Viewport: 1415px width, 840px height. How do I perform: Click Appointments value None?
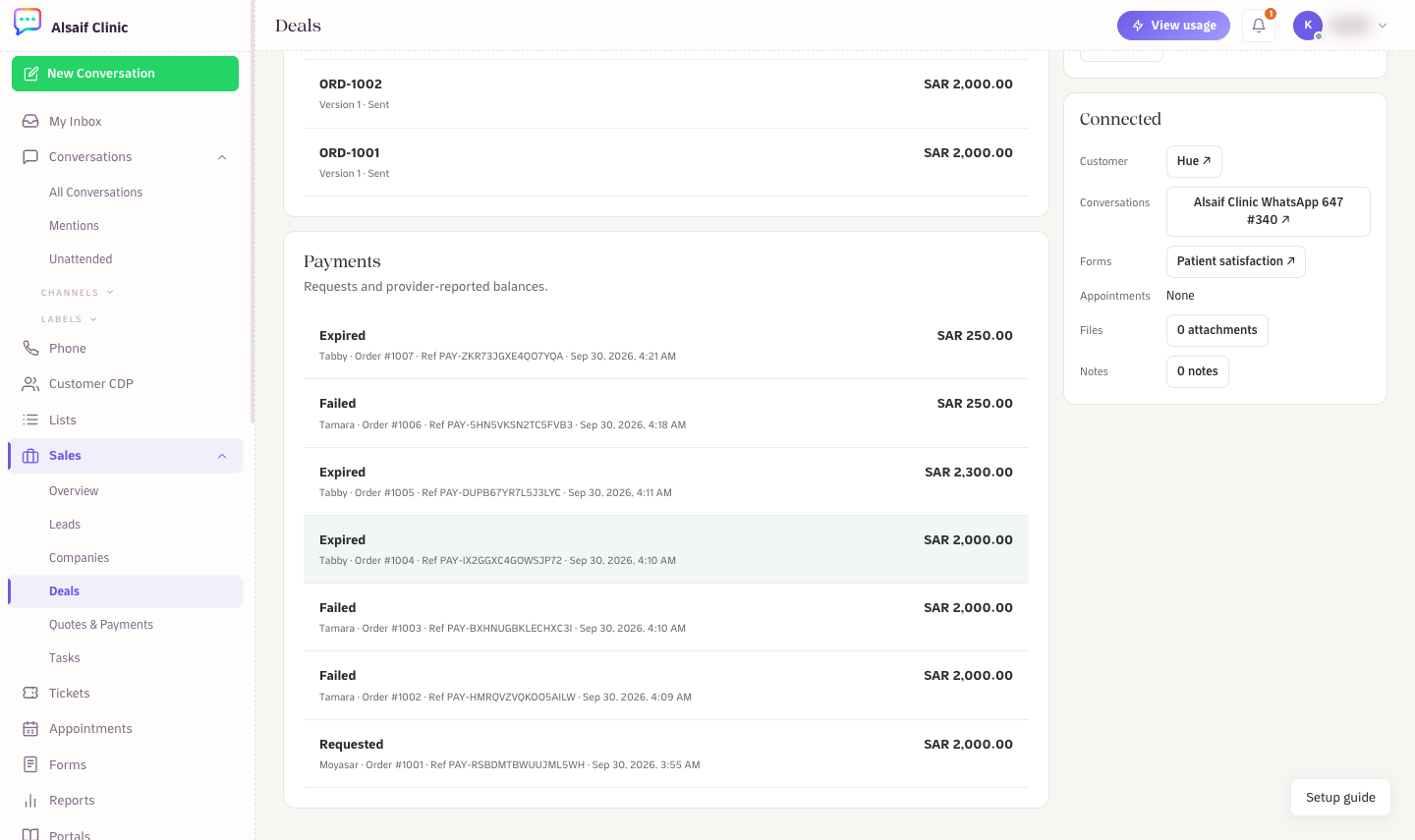[1180, 296]
